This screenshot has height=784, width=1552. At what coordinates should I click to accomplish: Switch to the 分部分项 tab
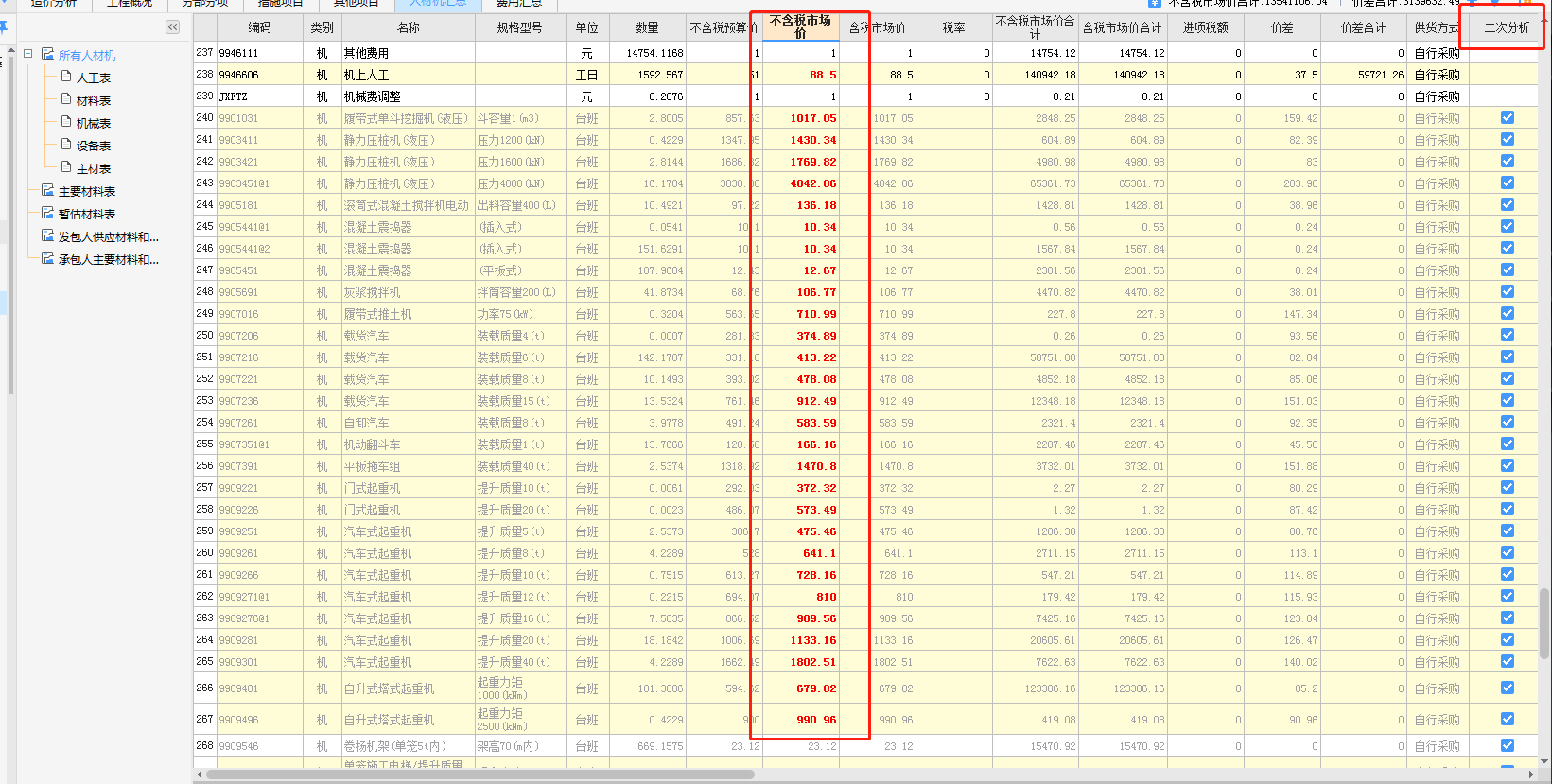click(205, 4)
